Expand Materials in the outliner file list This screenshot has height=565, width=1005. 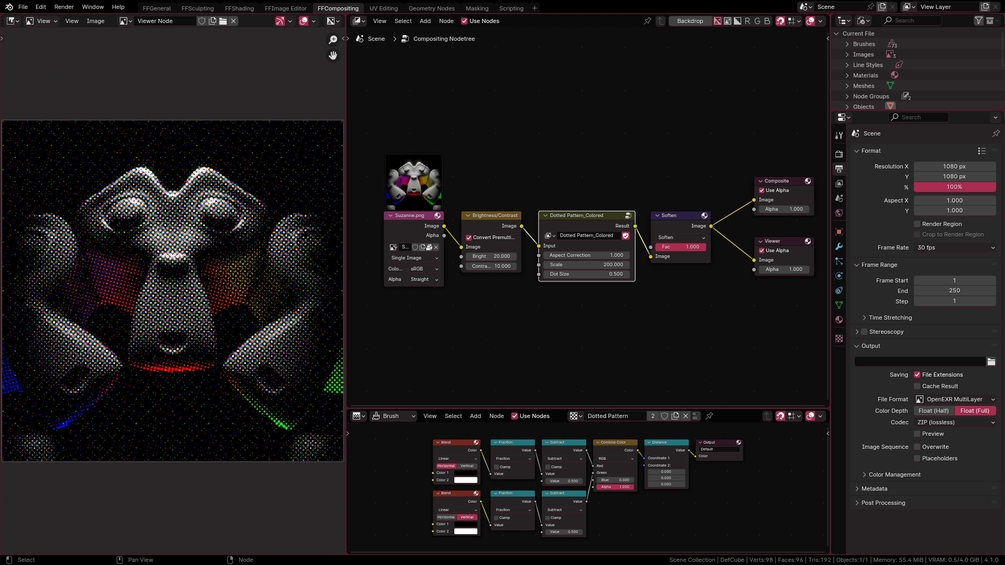pyautogui.click(x=847, y=76)
